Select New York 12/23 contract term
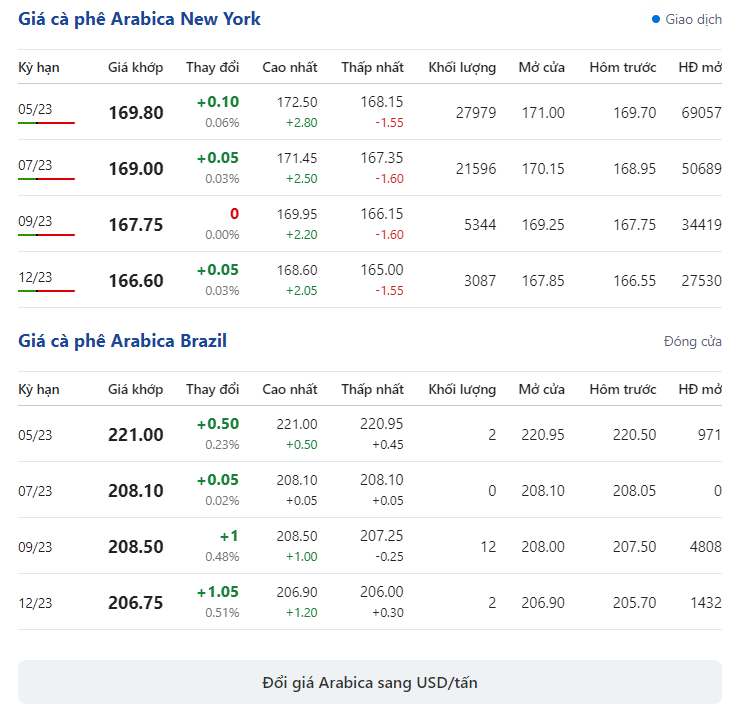This screenshot has height=712, width=735. point(35,277)
